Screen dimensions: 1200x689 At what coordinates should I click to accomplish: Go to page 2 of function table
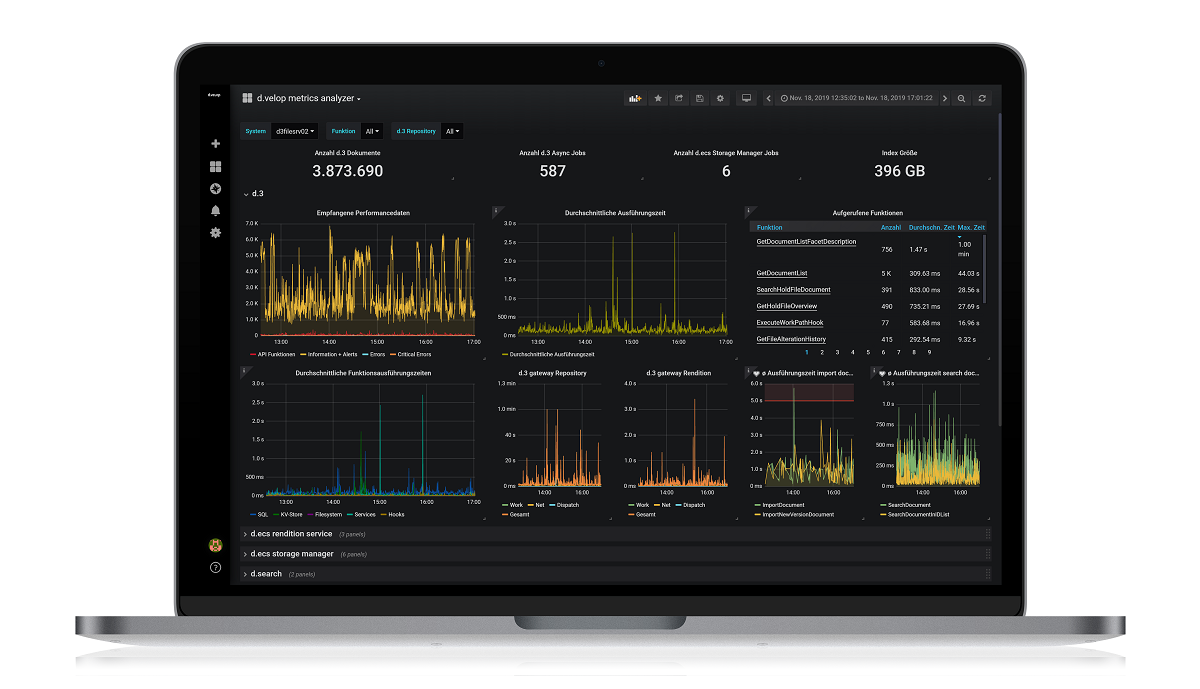(x=822, y=352)
